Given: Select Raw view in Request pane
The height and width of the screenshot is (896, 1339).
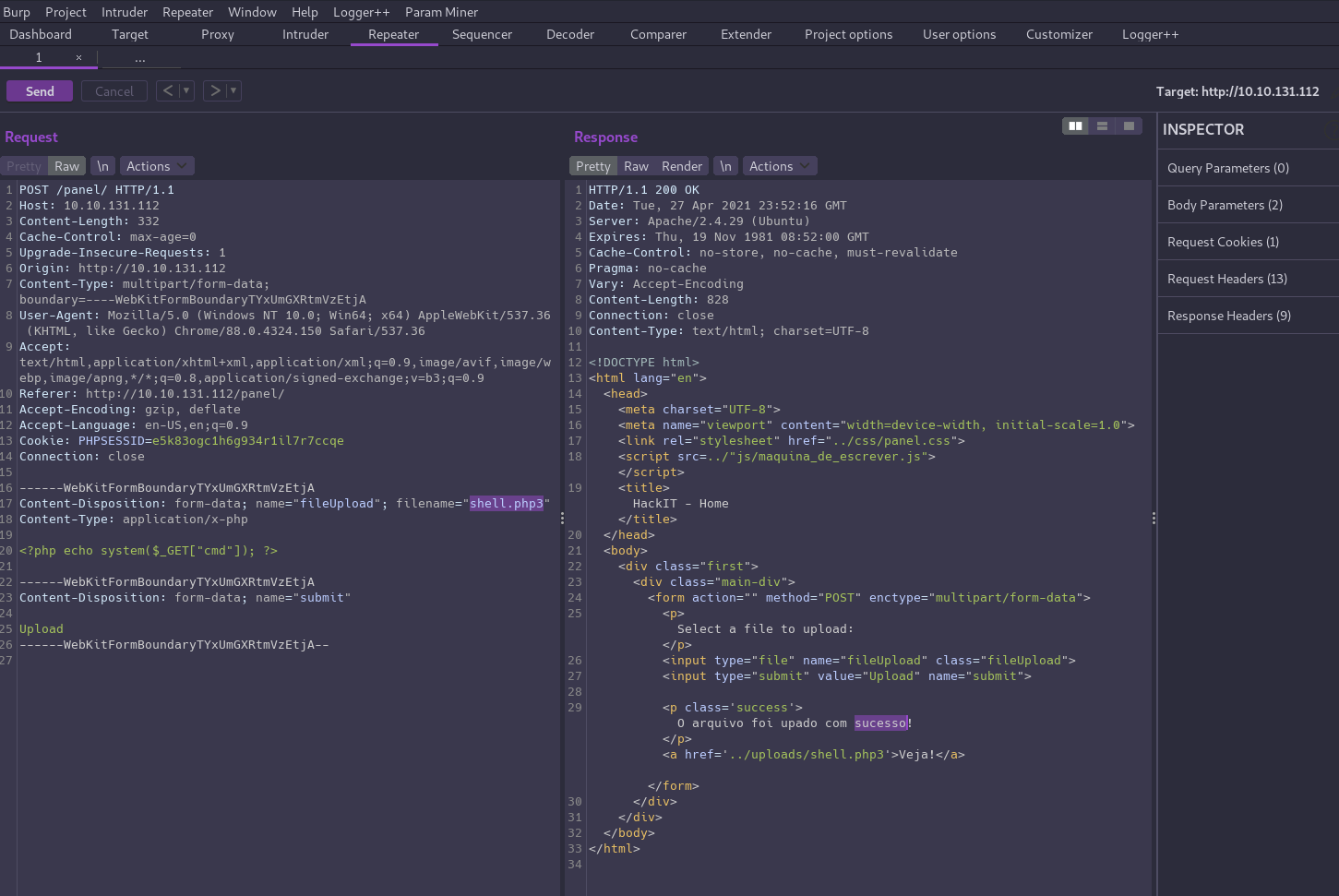Looking at the screenshot, I should [66, 166].
